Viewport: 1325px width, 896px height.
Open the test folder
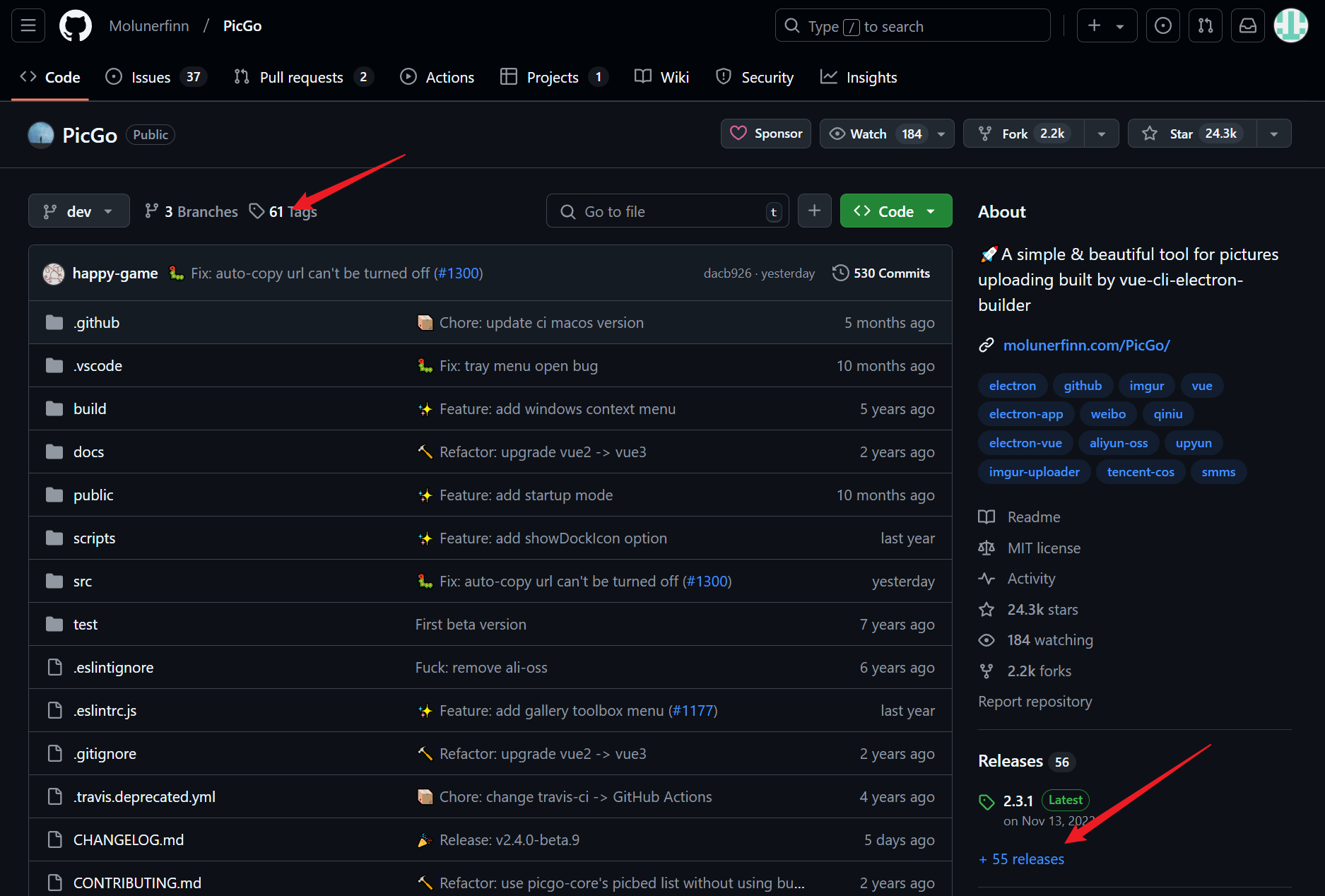pos(86,625)
